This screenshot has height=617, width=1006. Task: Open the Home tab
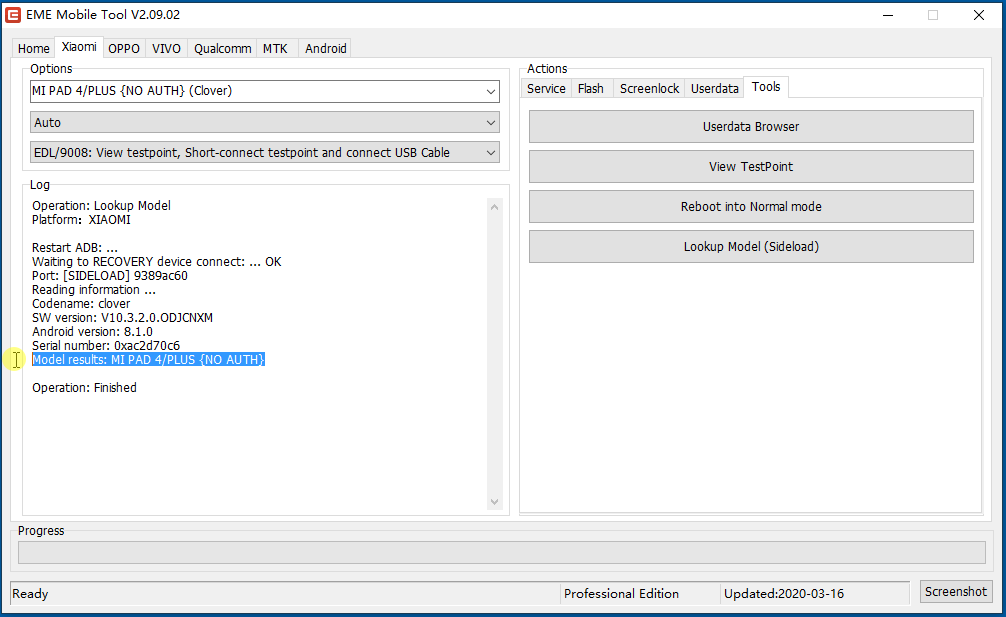(x=33, y=48)
